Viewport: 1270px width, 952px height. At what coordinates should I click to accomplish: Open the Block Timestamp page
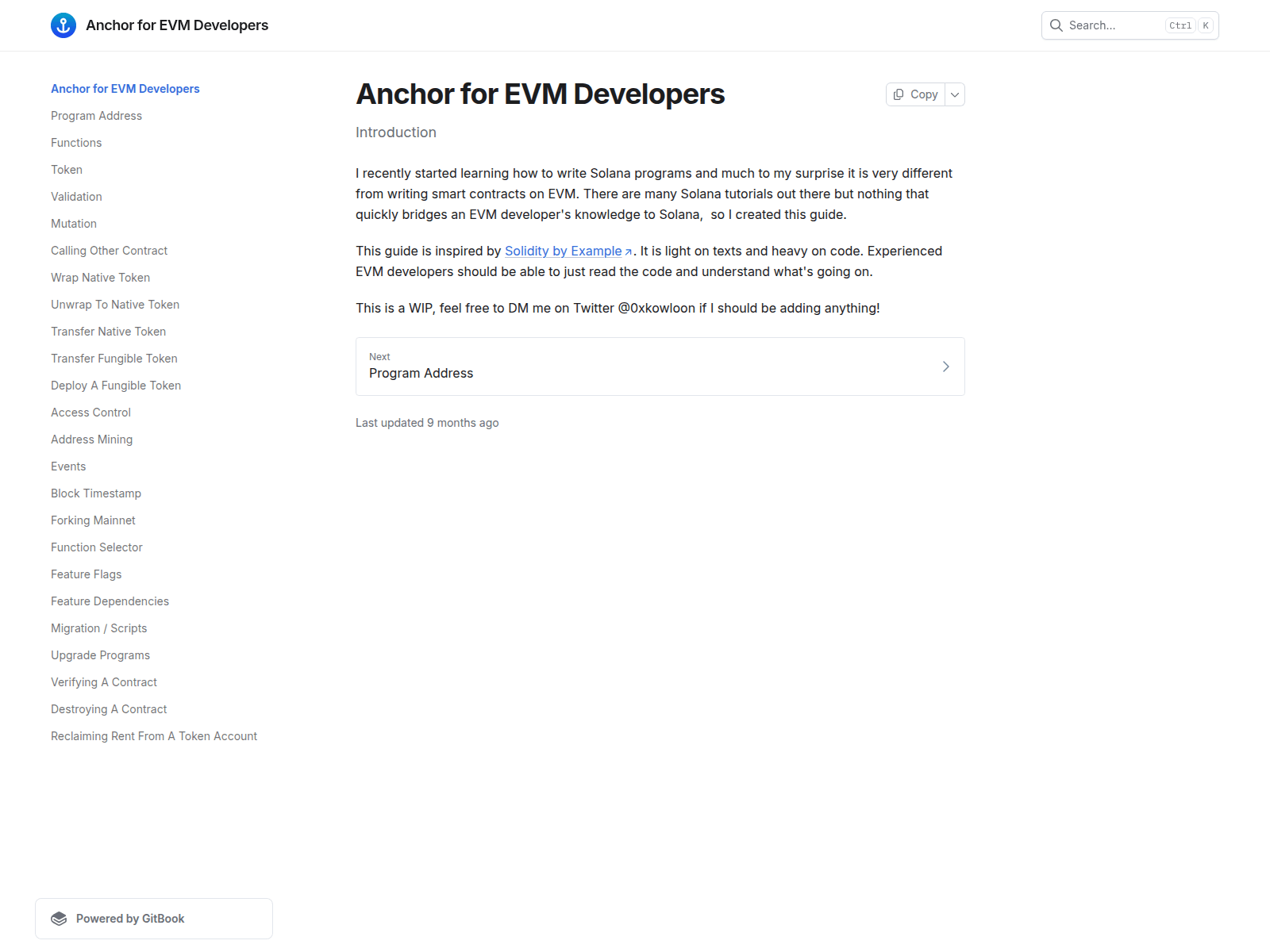click(x=96, y=493)
